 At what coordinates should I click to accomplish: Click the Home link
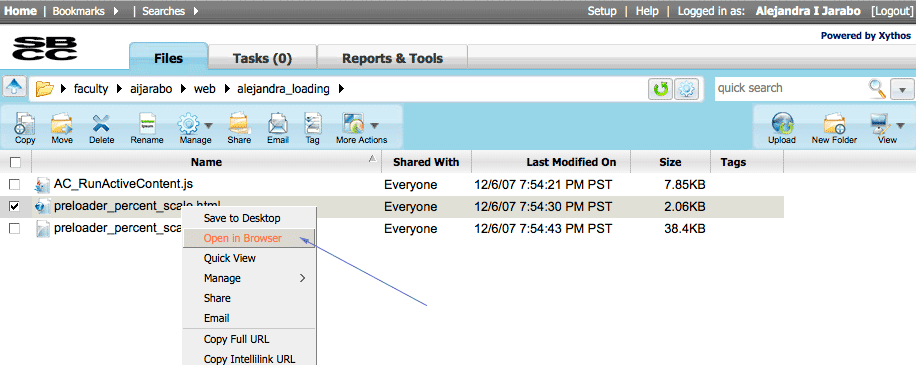(x=20, y=11)
